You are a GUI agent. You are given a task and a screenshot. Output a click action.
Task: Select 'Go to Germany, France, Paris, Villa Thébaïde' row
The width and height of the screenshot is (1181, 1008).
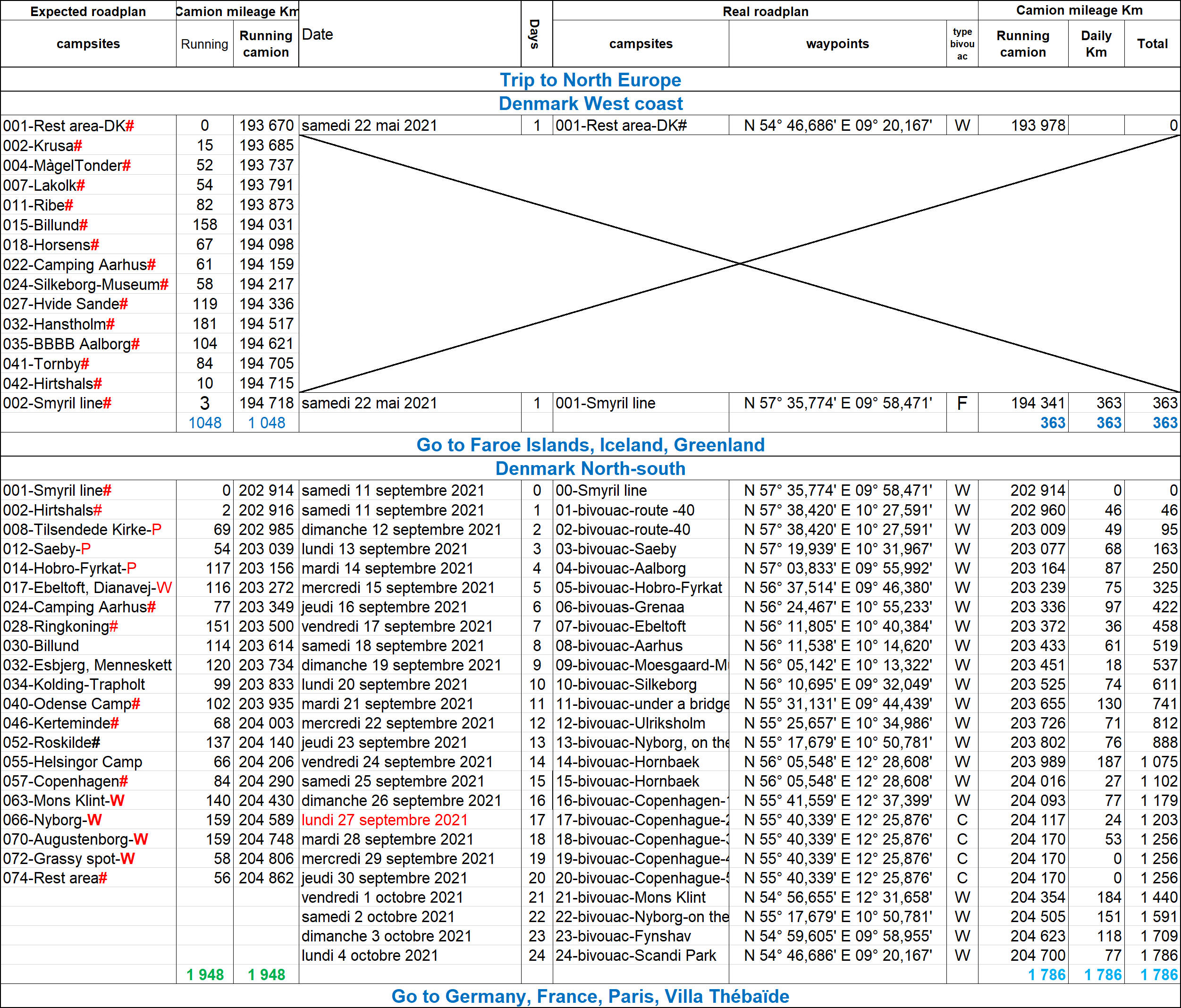590,996
